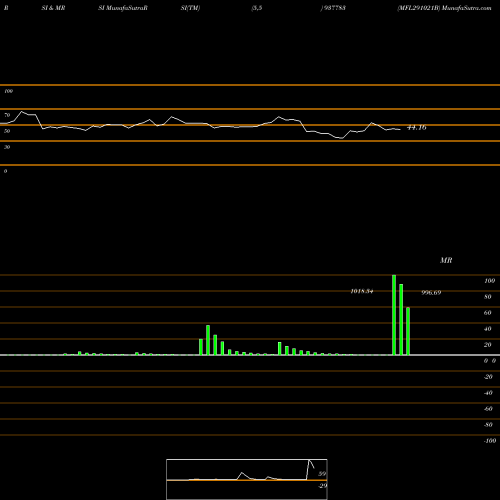Click the 'SI & MR' header text
The height and width of the screenshot is (500, 500).
[x=53, y=8]
